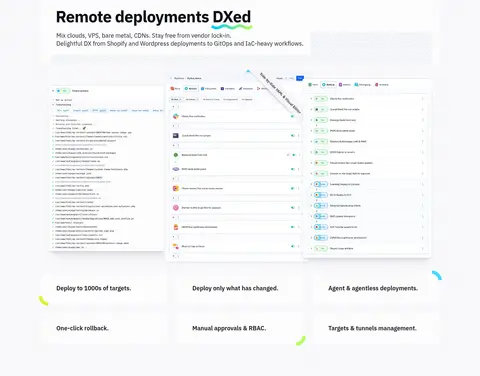The width and height of the screenshot is (480, 376).
Task: Click the first blue status pill in right panel
Action: [321, 184]
